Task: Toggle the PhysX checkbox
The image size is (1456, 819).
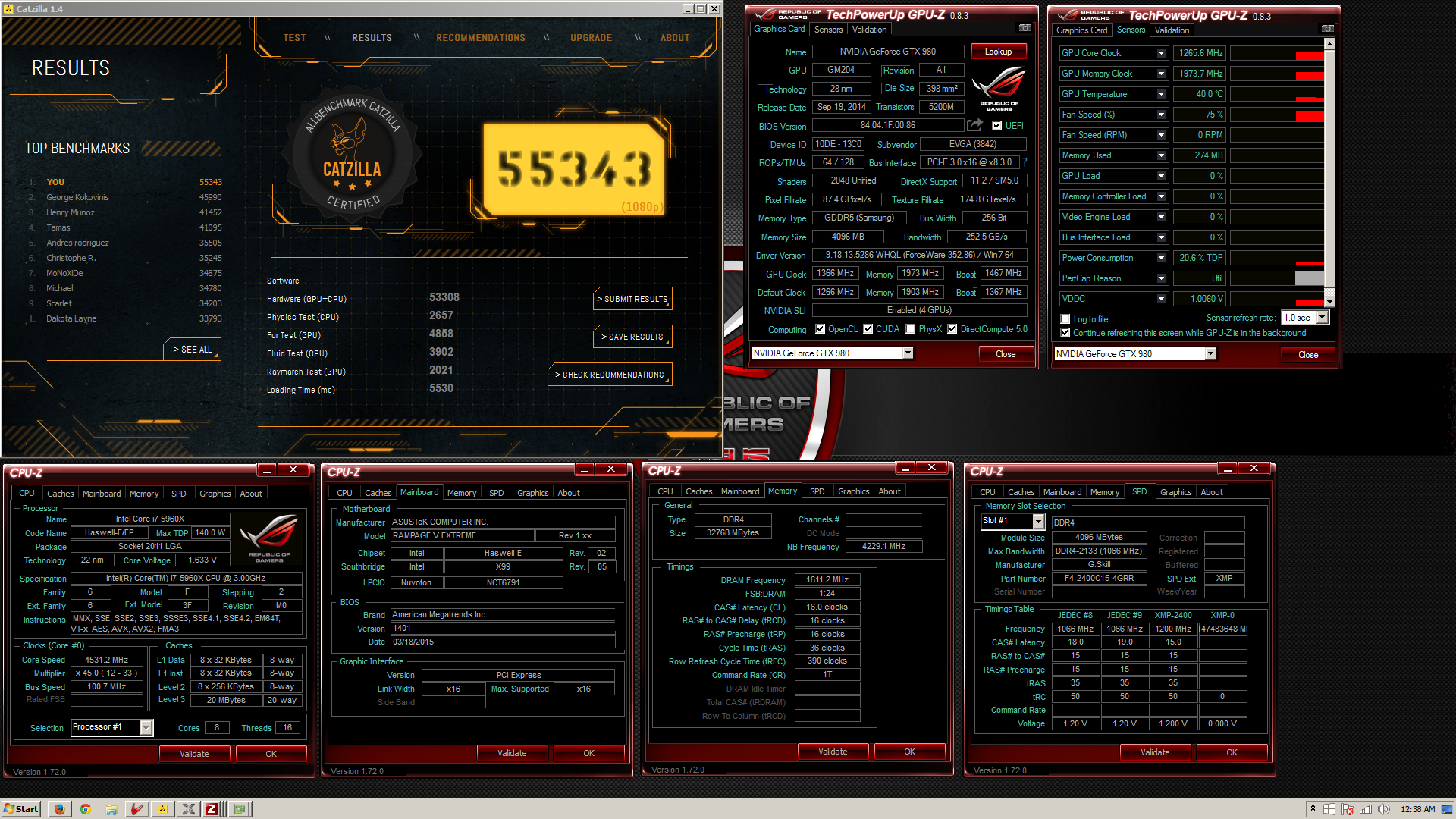Action: 910,329
